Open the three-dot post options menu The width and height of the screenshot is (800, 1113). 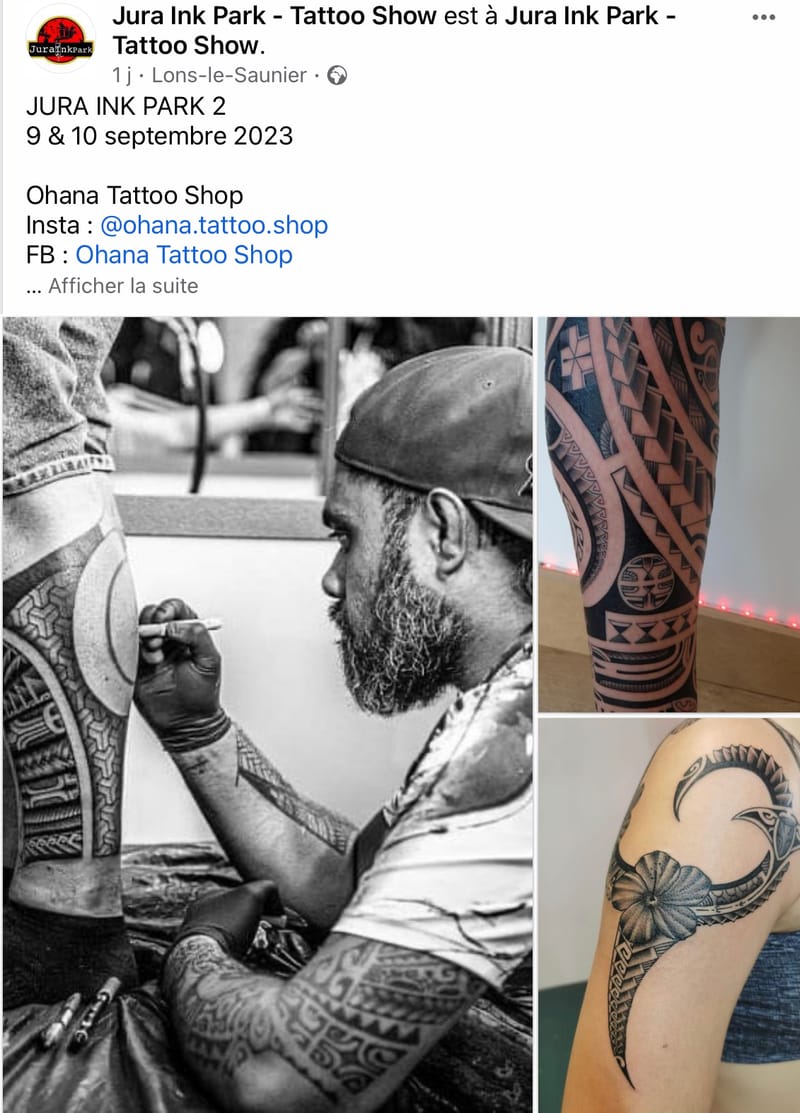point(763,17)
